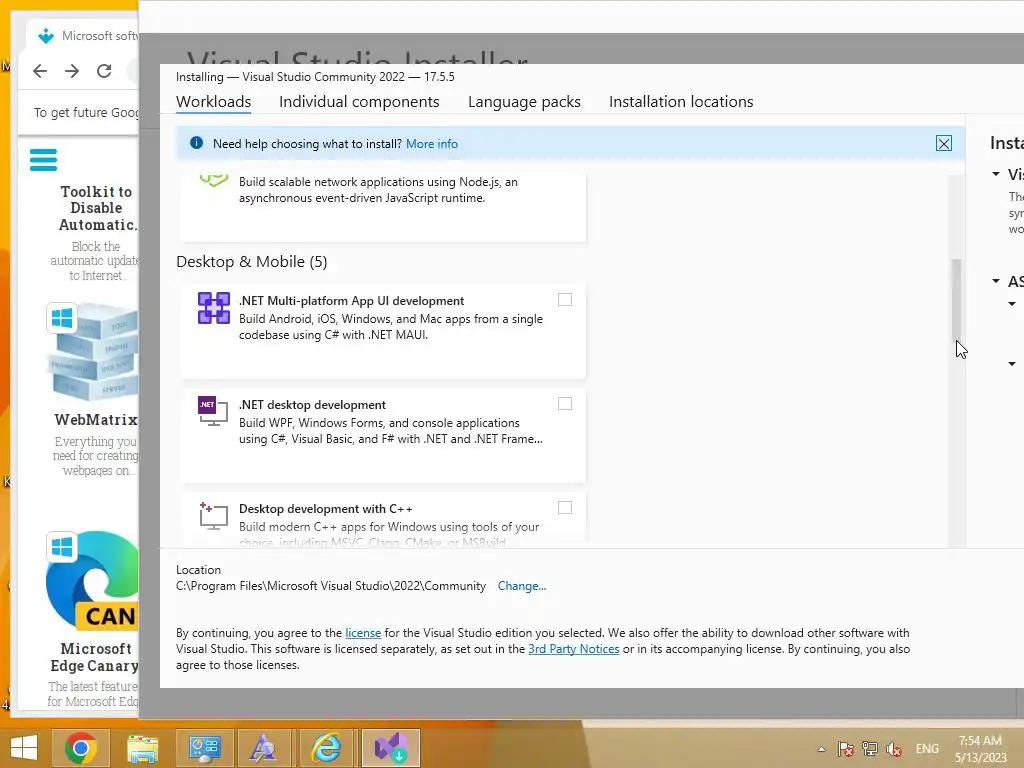Open the More info link
The height and width of the screenshot is (768, 1024).
click(432, 144)
